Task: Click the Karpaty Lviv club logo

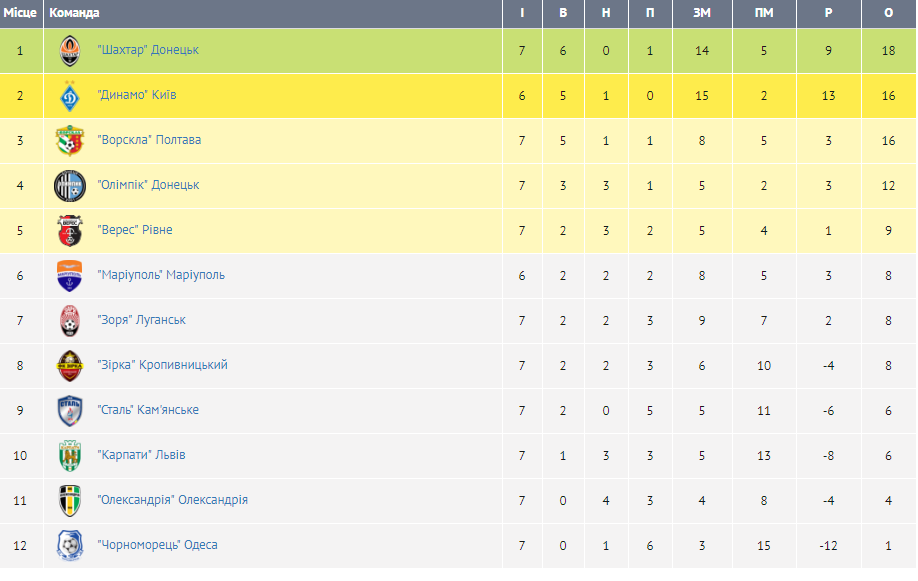Action: (x=69, y=455)
